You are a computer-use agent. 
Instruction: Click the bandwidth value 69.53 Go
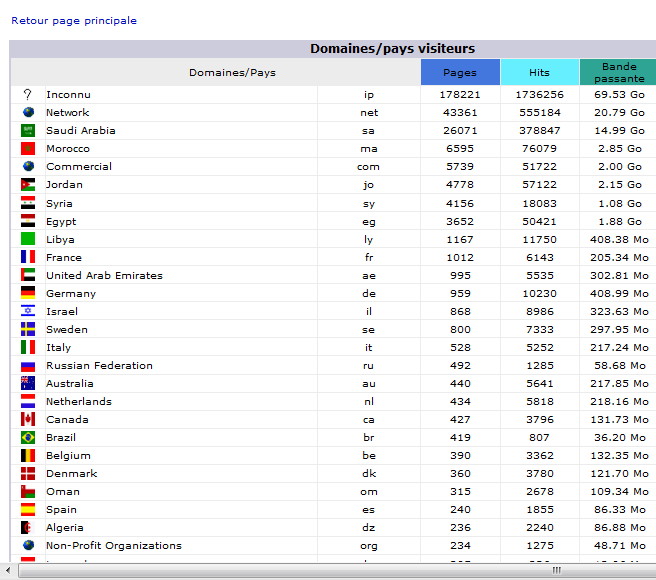[619, 95]
